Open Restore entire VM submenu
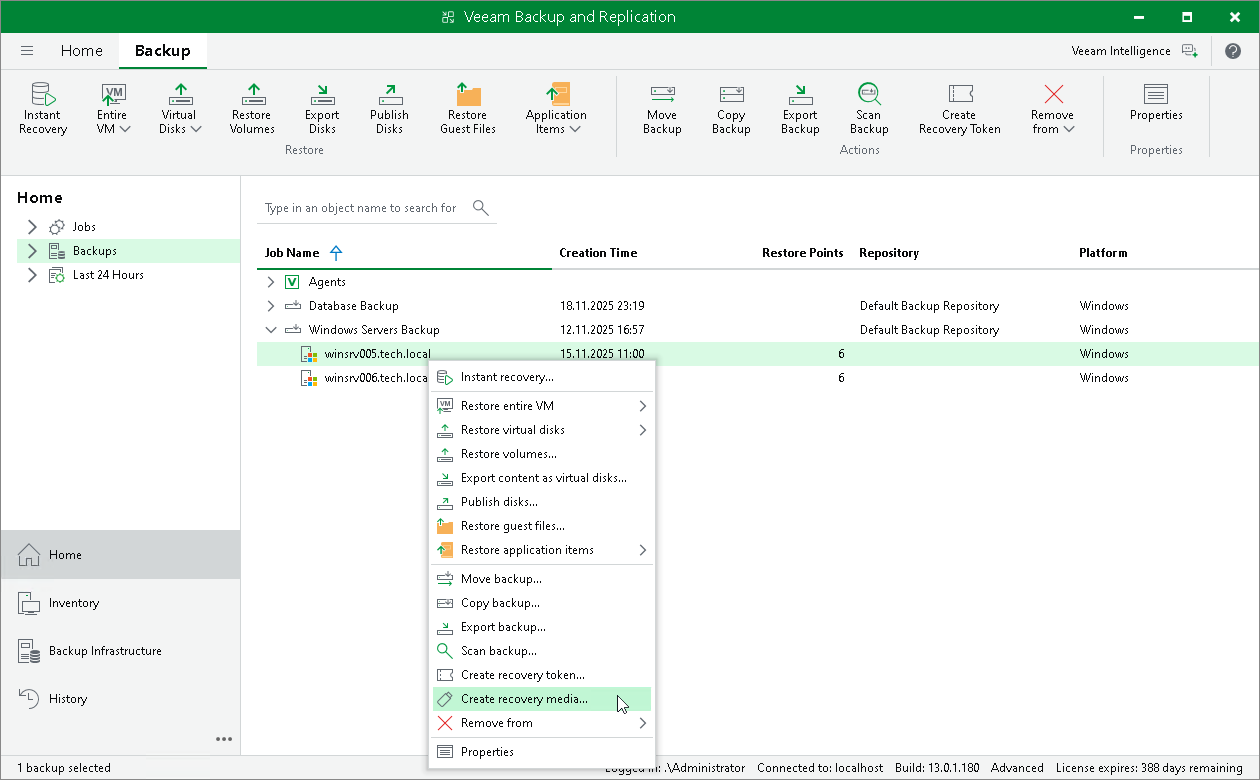Image resolution: width=1260 pixels, height=780 pixels. point(541,406)
